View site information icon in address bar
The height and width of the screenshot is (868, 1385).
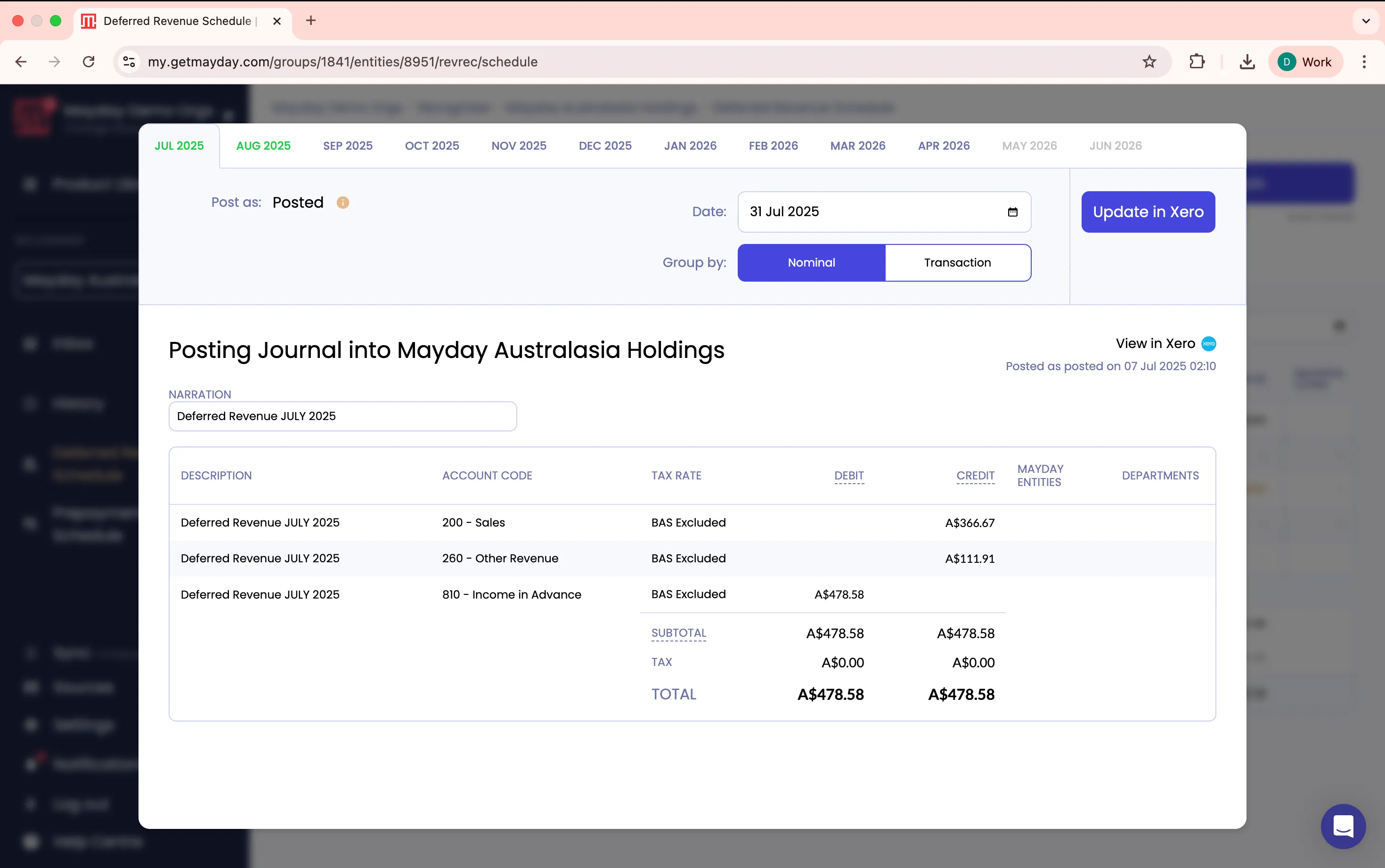tap(130, 62)
